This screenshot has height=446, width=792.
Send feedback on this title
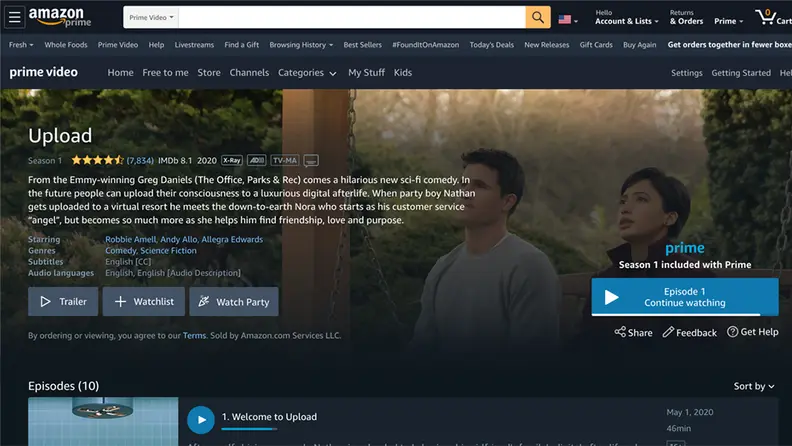point(689,332)
